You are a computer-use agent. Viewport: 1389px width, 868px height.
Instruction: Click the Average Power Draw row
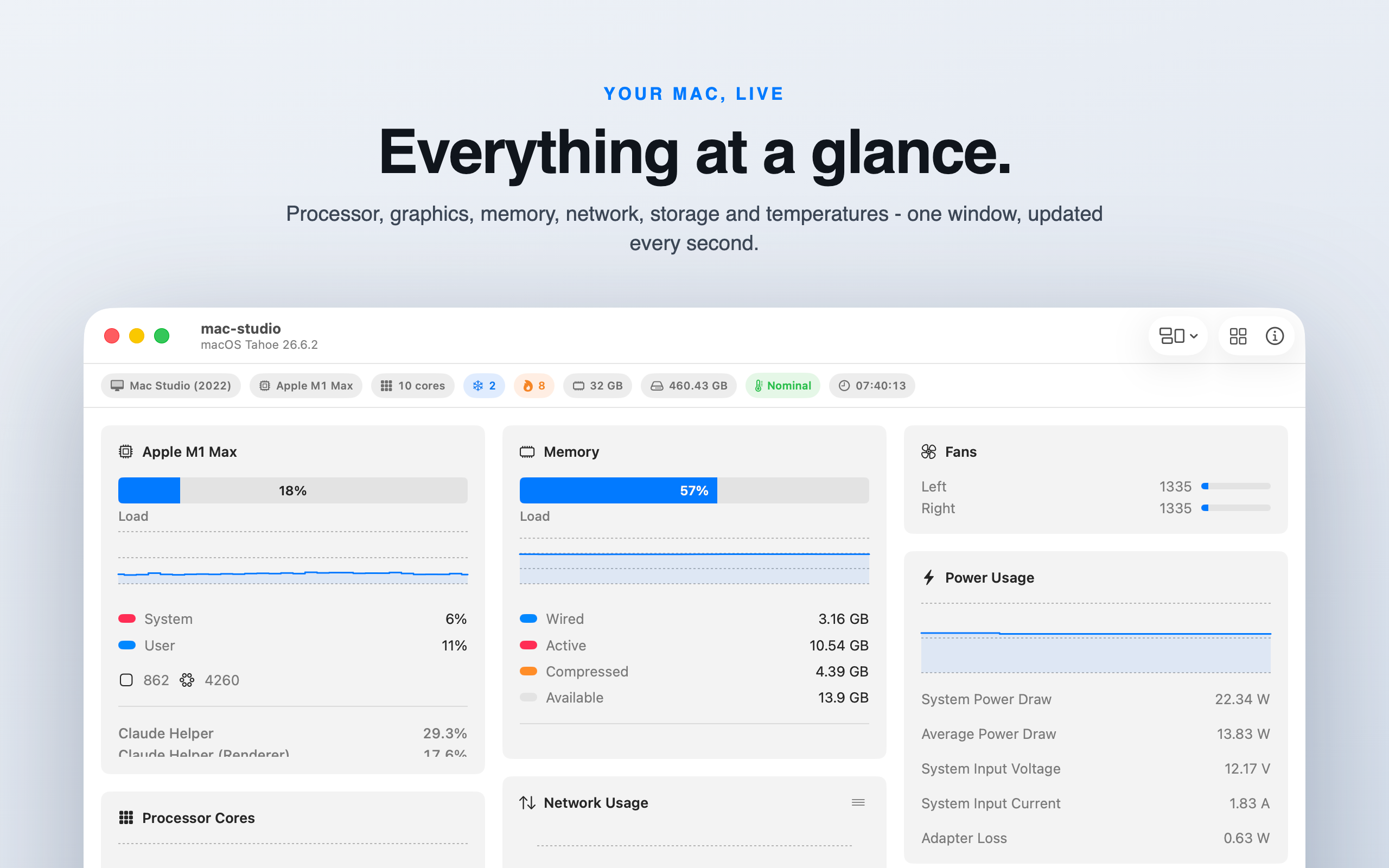point(1095,733)
